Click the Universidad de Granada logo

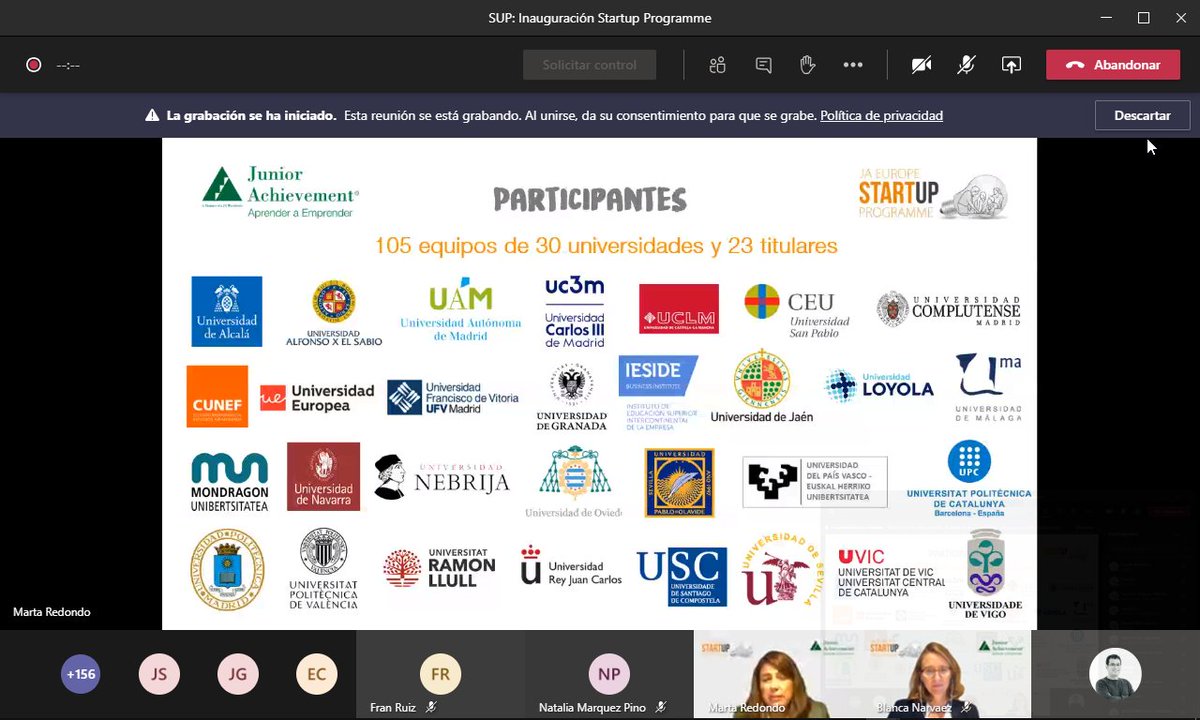pyautogui.click(x=571, y=397)
